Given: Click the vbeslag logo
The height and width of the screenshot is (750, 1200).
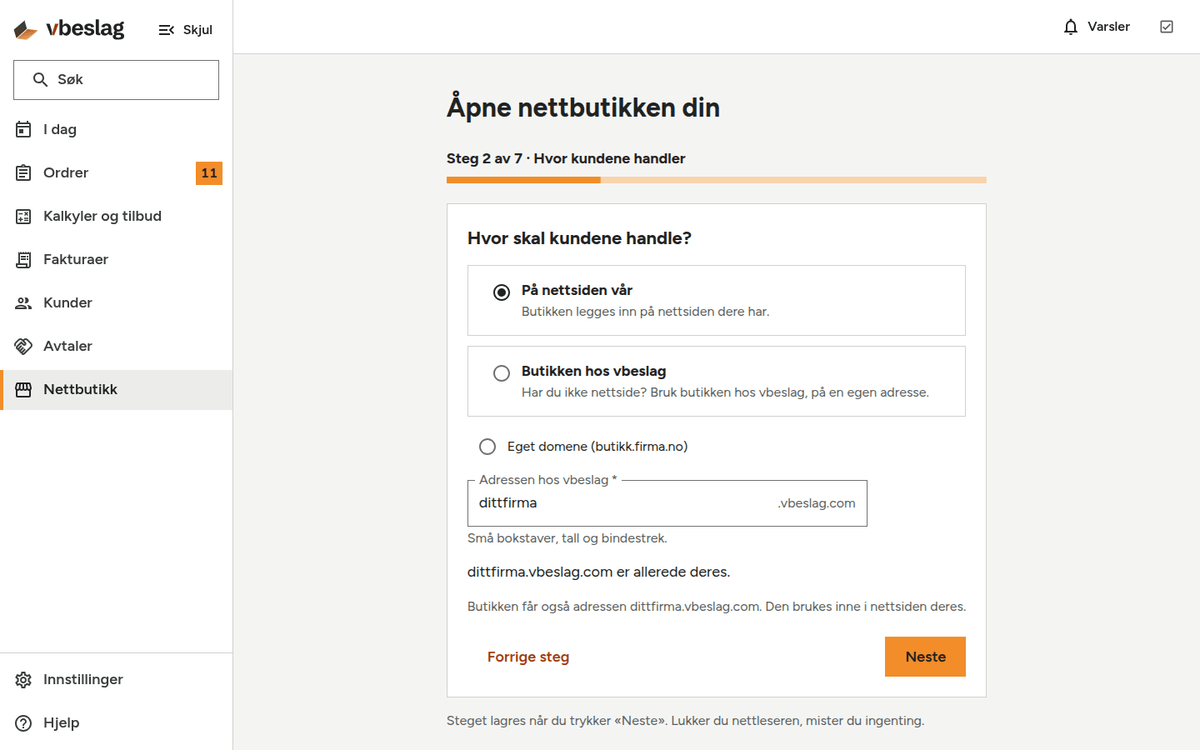Looking at the screenshot, I should pos(69,29).
